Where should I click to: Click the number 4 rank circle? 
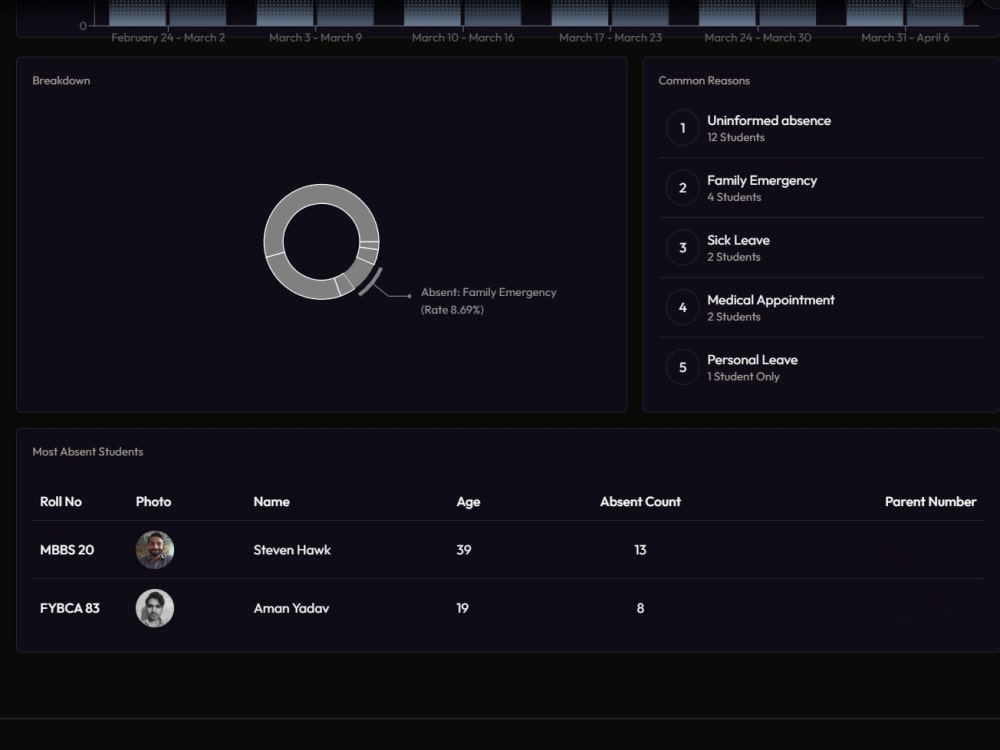click(x=683, y=307)
